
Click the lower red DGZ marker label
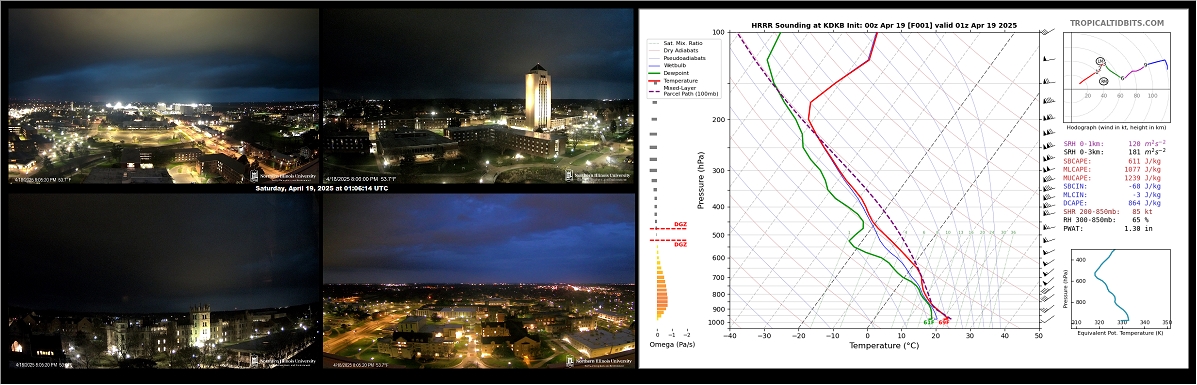point(680,244)
